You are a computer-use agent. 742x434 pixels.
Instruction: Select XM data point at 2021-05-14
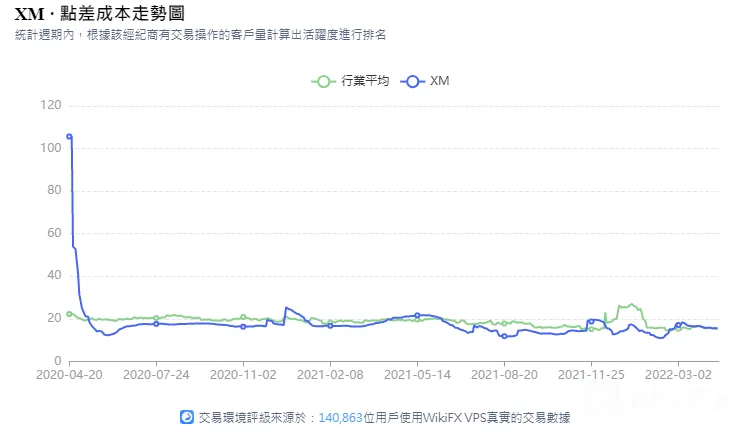tap(417, 315)
